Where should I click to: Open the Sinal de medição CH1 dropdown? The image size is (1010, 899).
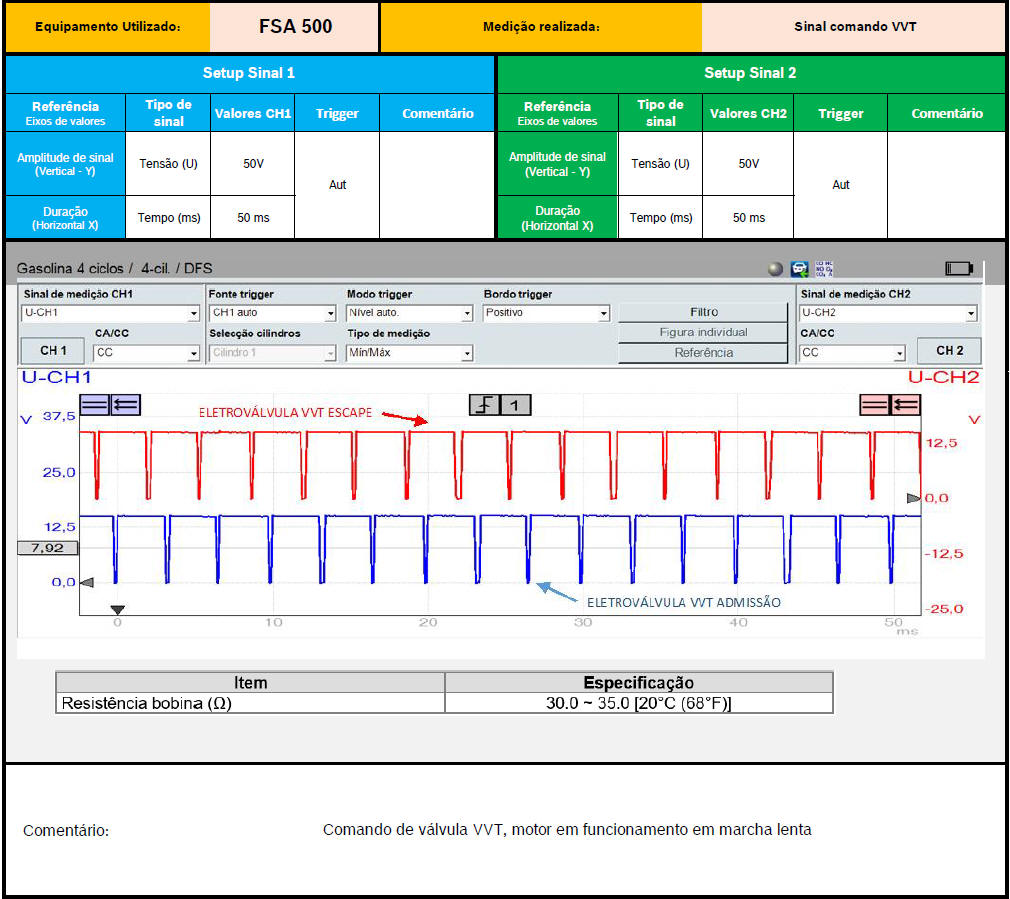click(x=111, y=313)
